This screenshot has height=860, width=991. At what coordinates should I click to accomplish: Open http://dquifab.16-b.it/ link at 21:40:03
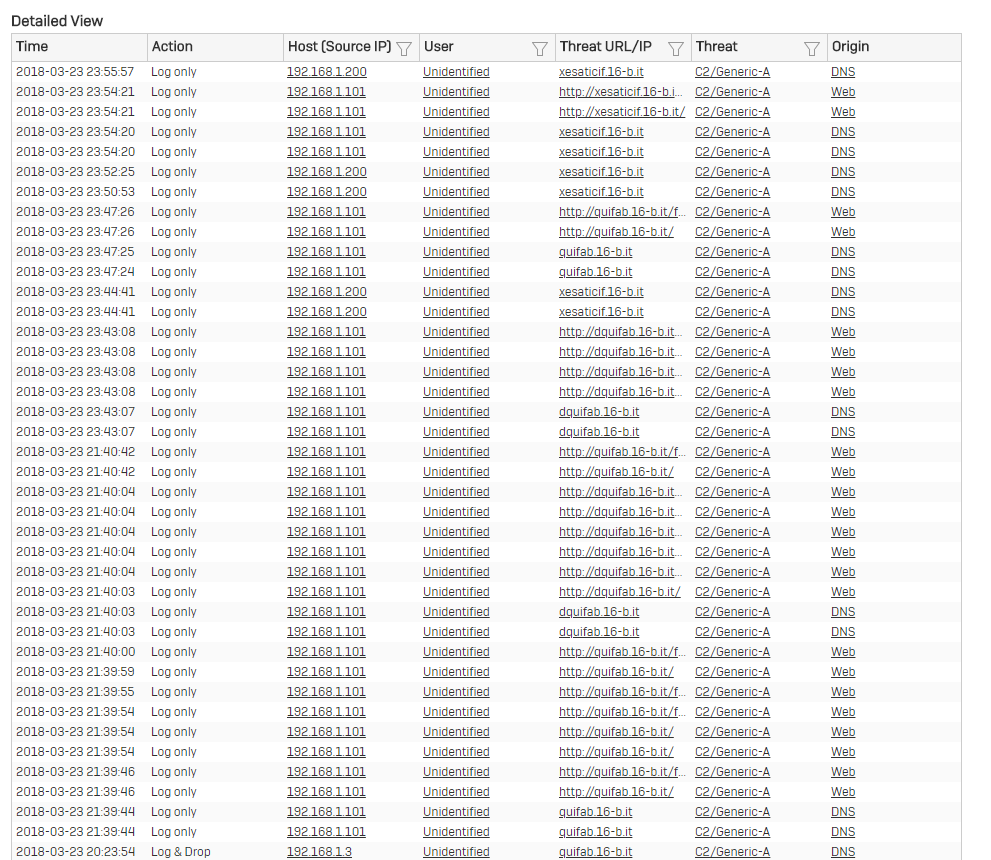pyautogui.click(x=619, y=592)
